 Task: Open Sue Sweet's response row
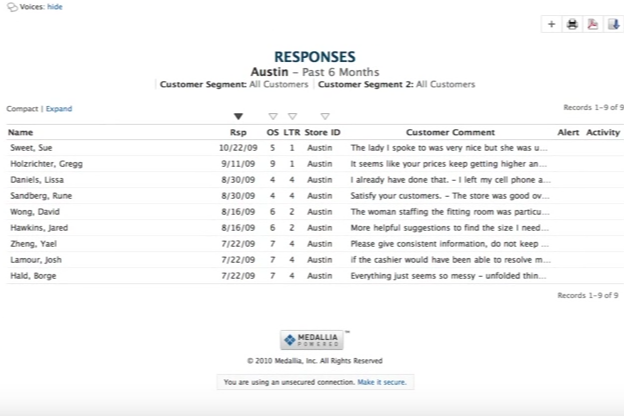pos(32,148)
